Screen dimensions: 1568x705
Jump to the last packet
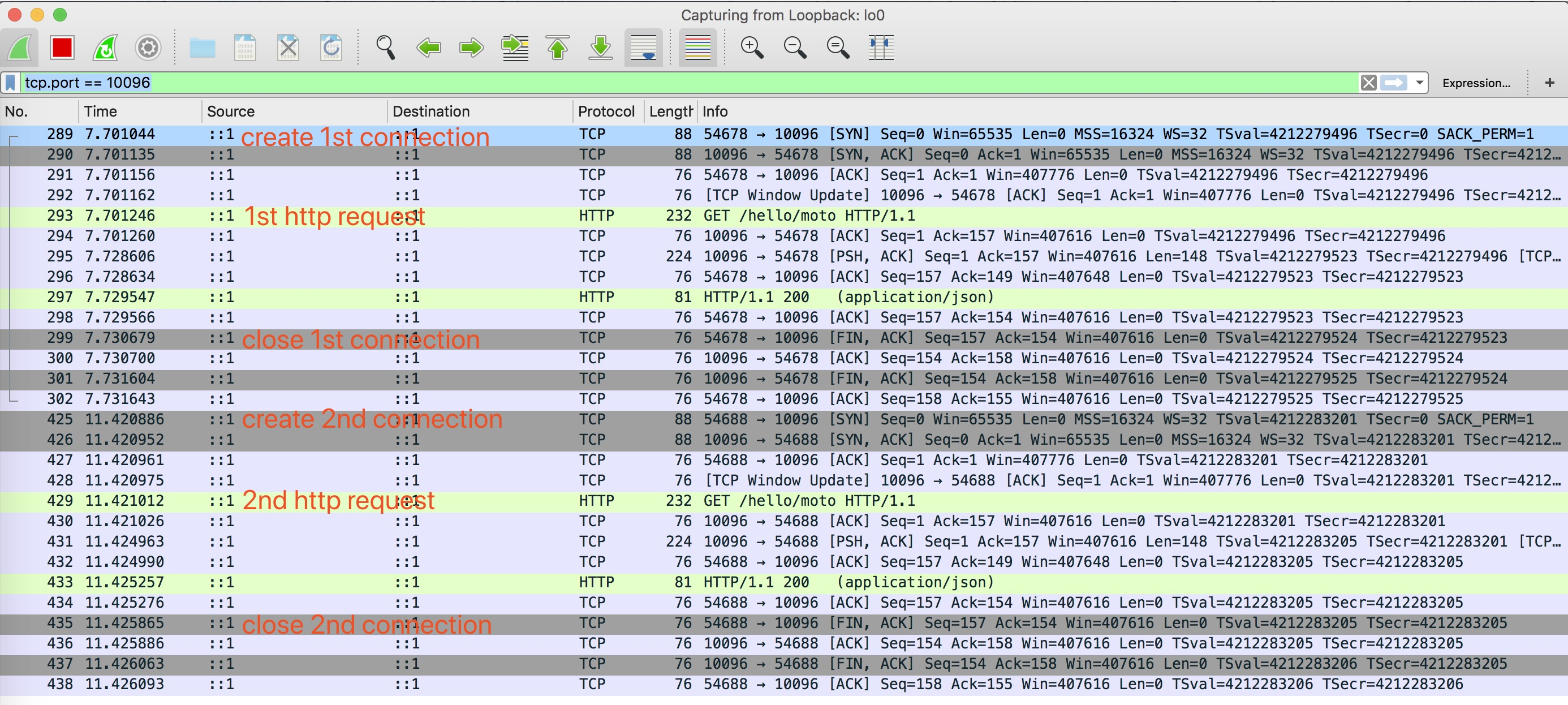pos(600,48)
